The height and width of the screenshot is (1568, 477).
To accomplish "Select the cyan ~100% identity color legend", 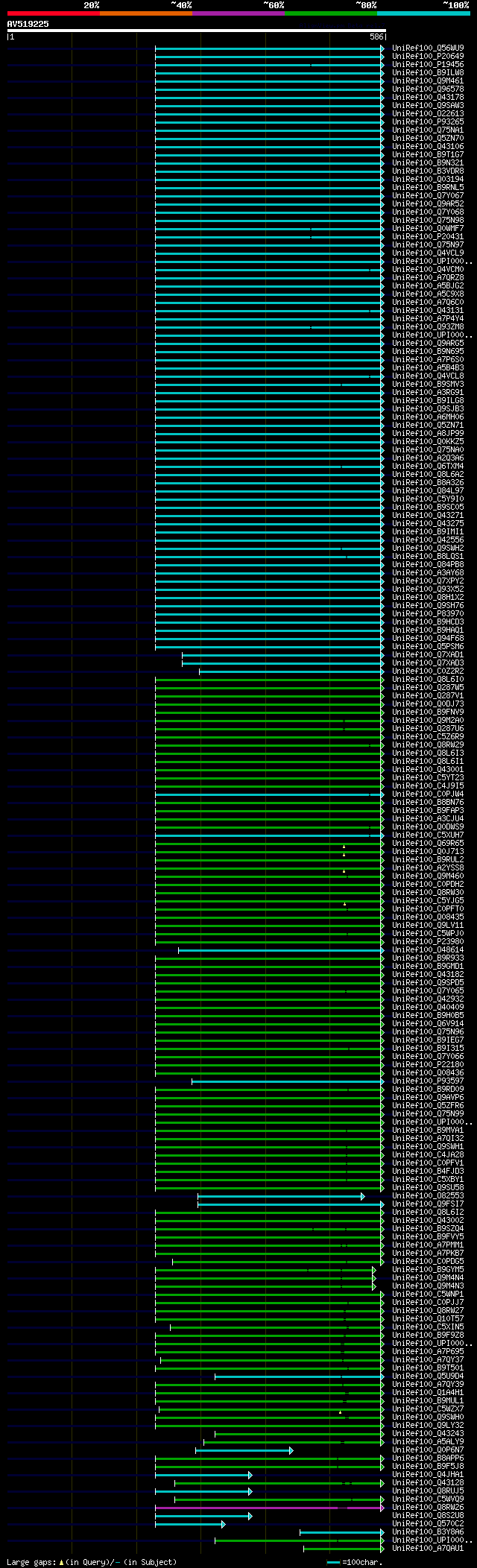I will [x=423, y=13].
